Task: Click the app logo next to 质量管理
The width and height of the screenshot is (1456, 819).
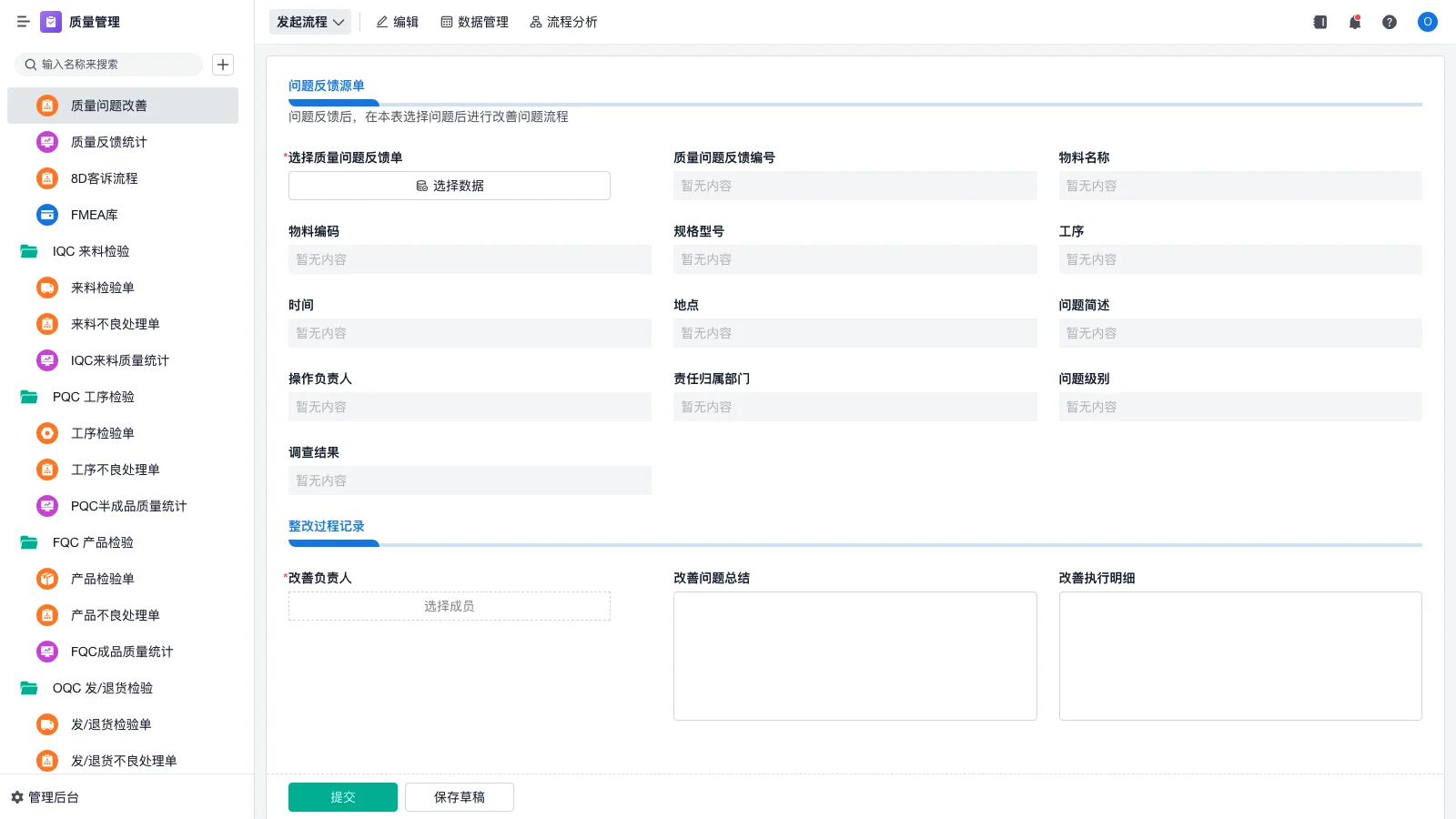Action: [x=50, y=21]
